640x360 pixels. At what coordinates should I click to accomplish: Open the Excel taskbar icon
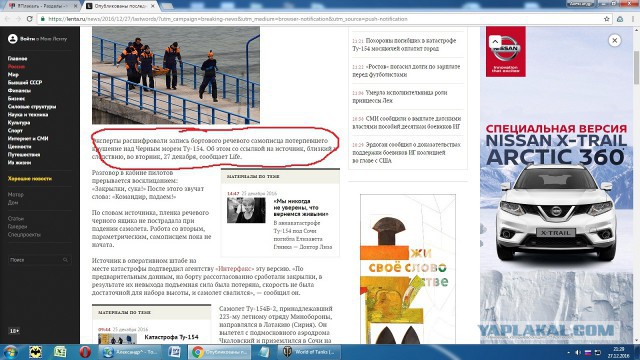pyautogui.click(x=60, y=352)
